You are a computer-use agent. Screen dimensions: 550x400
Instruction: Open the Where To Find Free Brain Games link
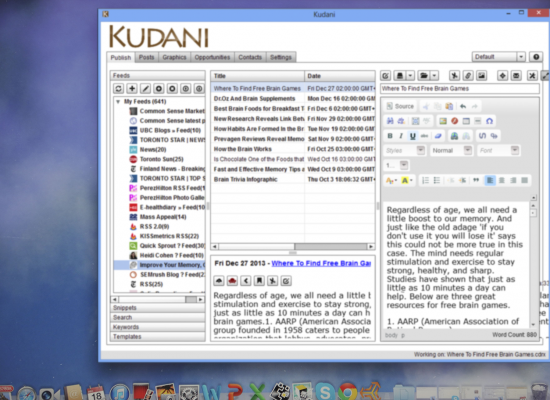pyautogui.click(x=321, y=263)
